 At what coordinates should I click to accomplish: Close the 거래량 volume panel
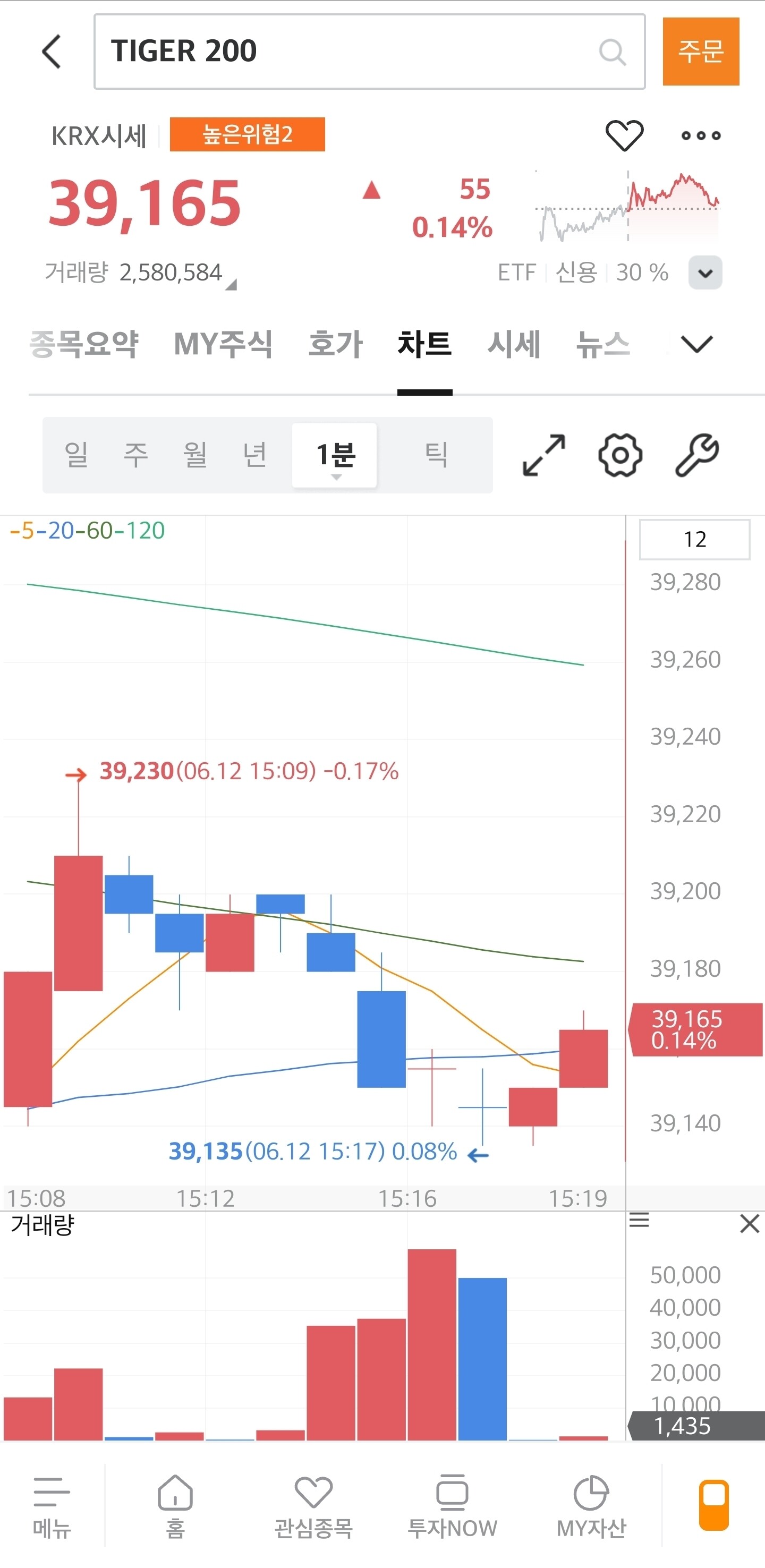click(749, 1223)
